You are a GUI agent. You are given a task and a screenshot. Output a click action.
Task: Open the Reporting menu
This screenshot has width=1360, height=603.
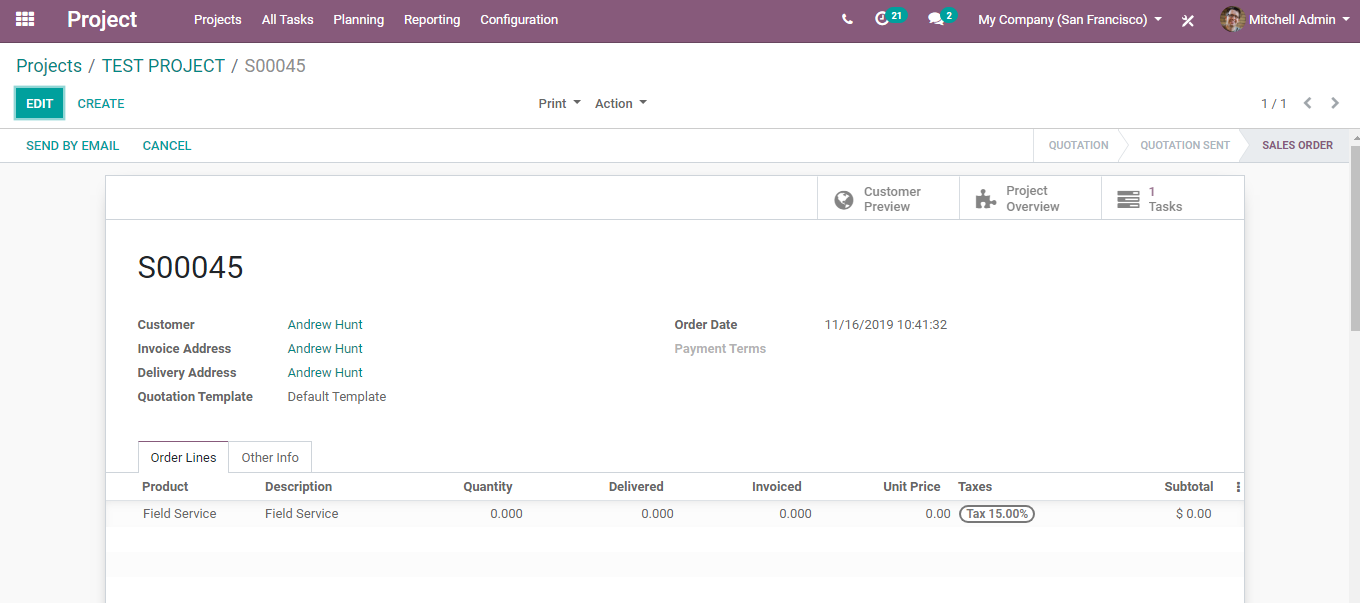[432, 19]
